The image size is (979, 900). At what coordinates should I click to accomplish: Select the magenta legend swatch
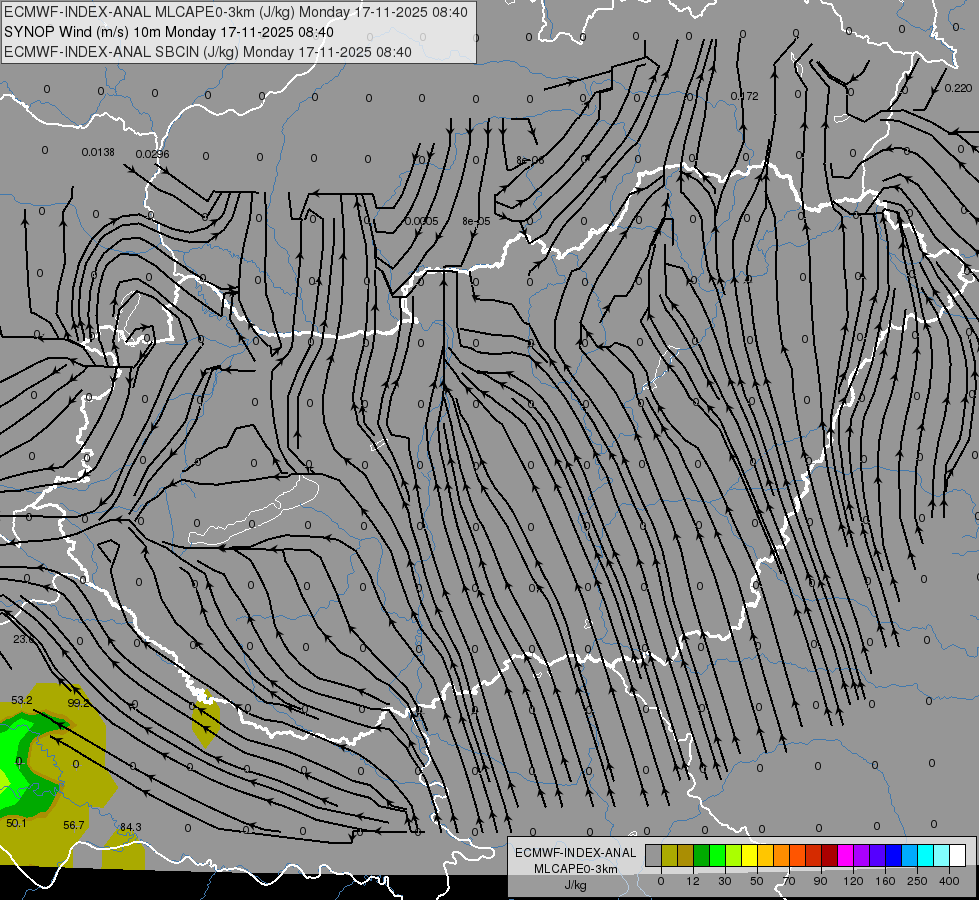click(x=846, y=855)
